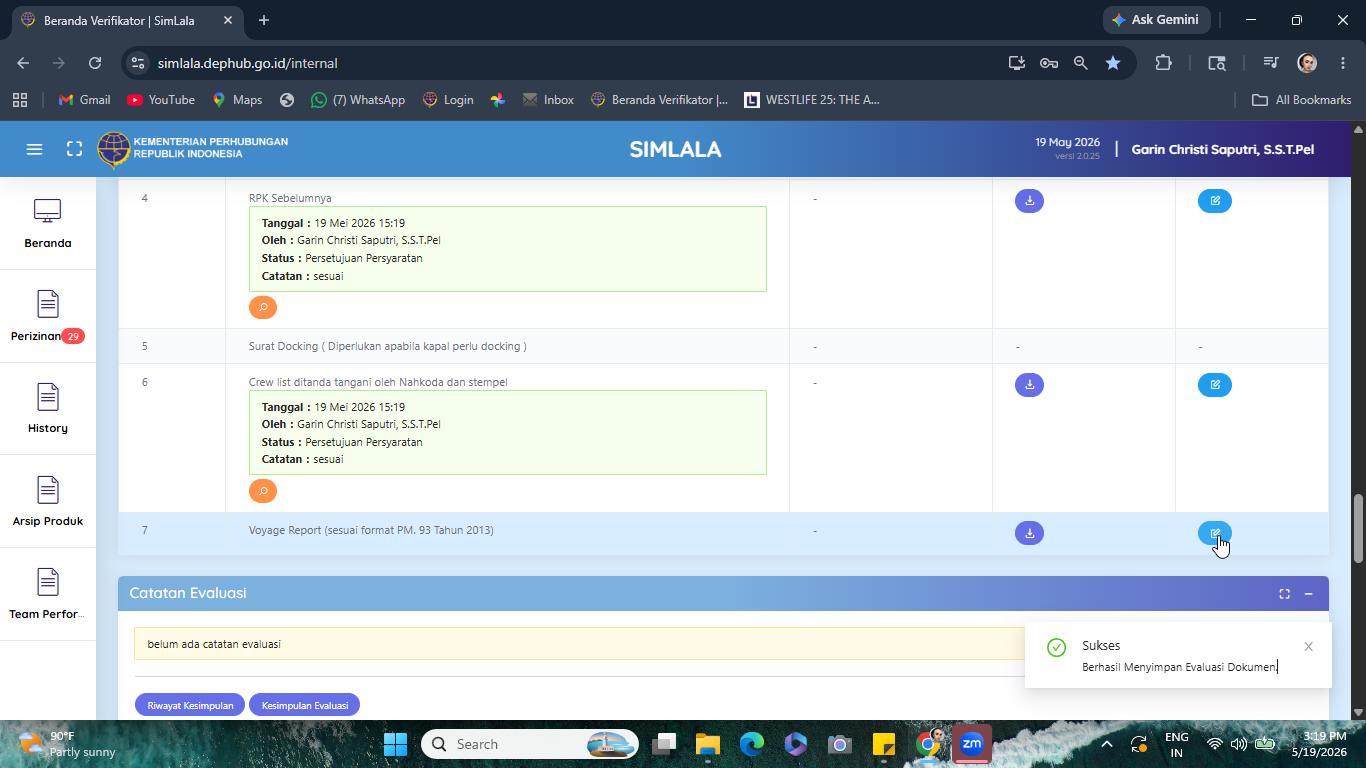Screen dimensions: 1366x768
Task: Click the page vertical scrollbar thumb
Action: coord(1358,528)
